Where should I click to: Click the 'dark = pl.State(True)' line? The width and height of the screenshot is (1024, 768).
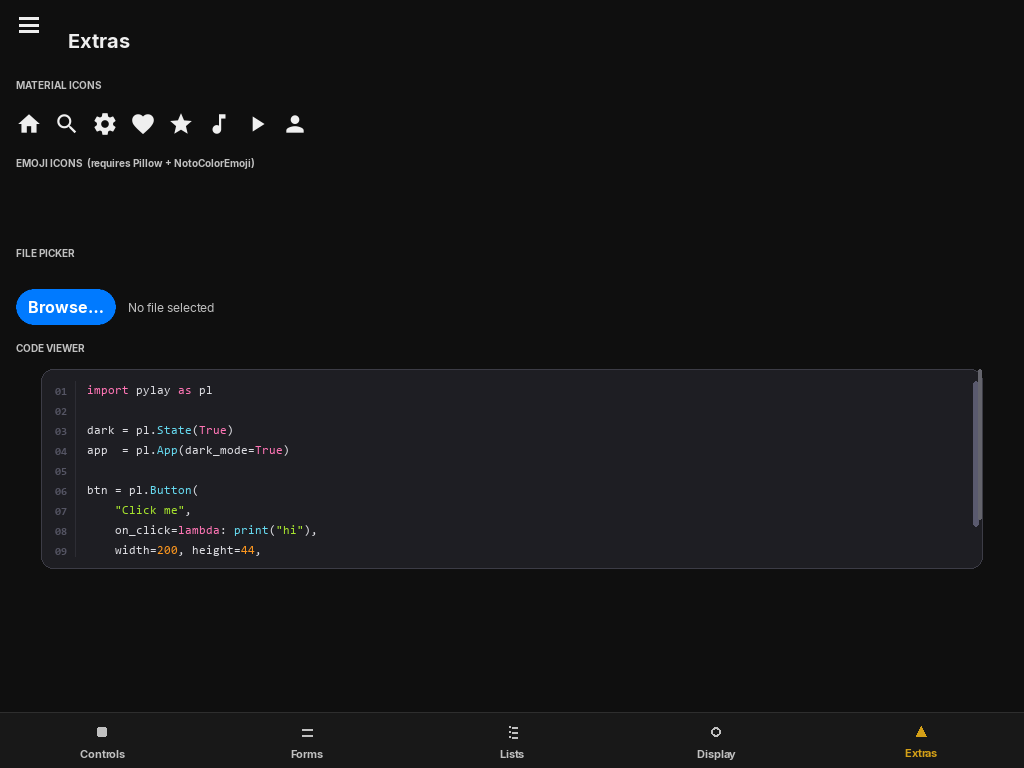[160, 430]
